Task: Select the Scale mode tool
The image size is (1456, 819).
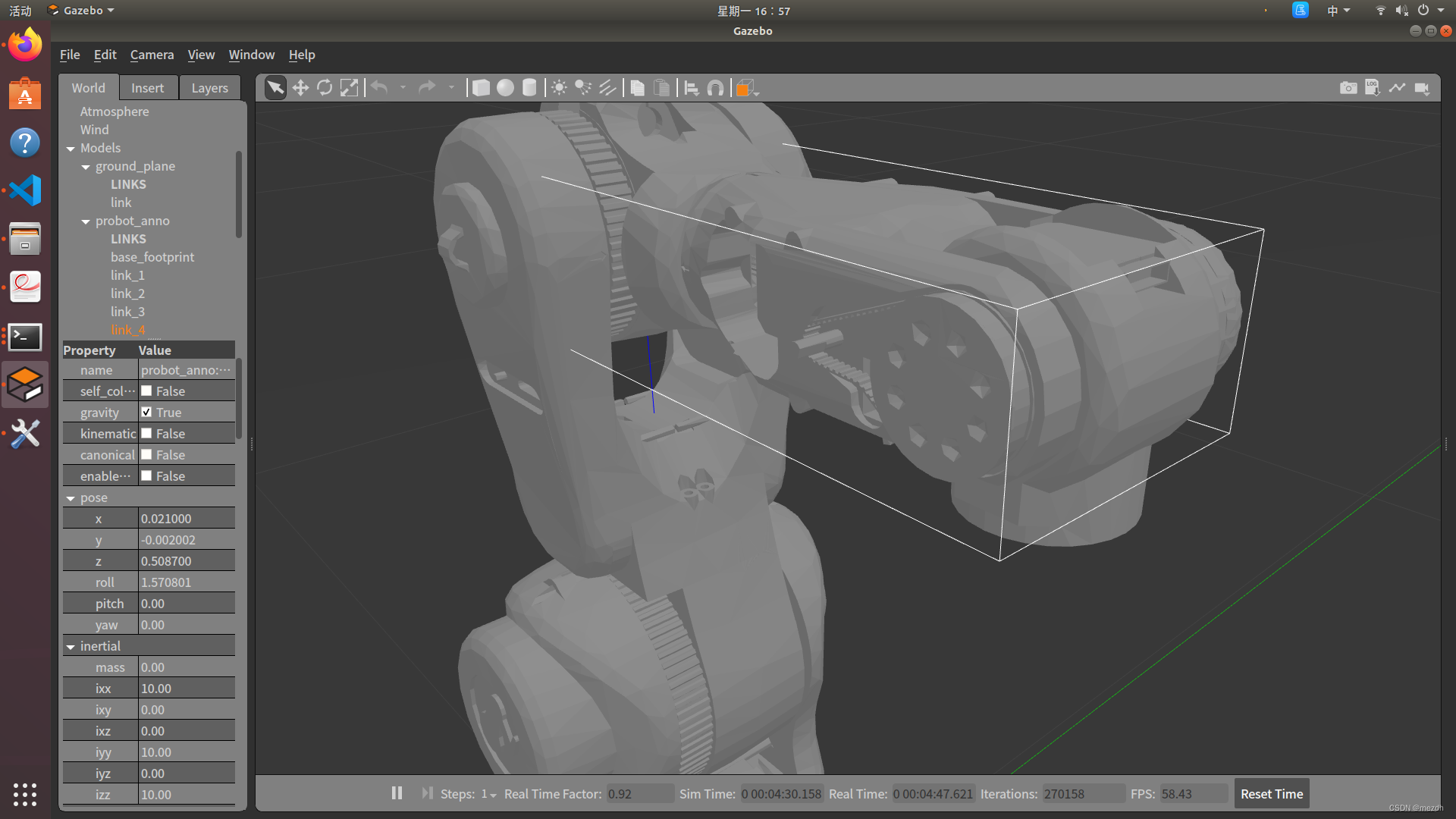Action: tap(349, 88)
